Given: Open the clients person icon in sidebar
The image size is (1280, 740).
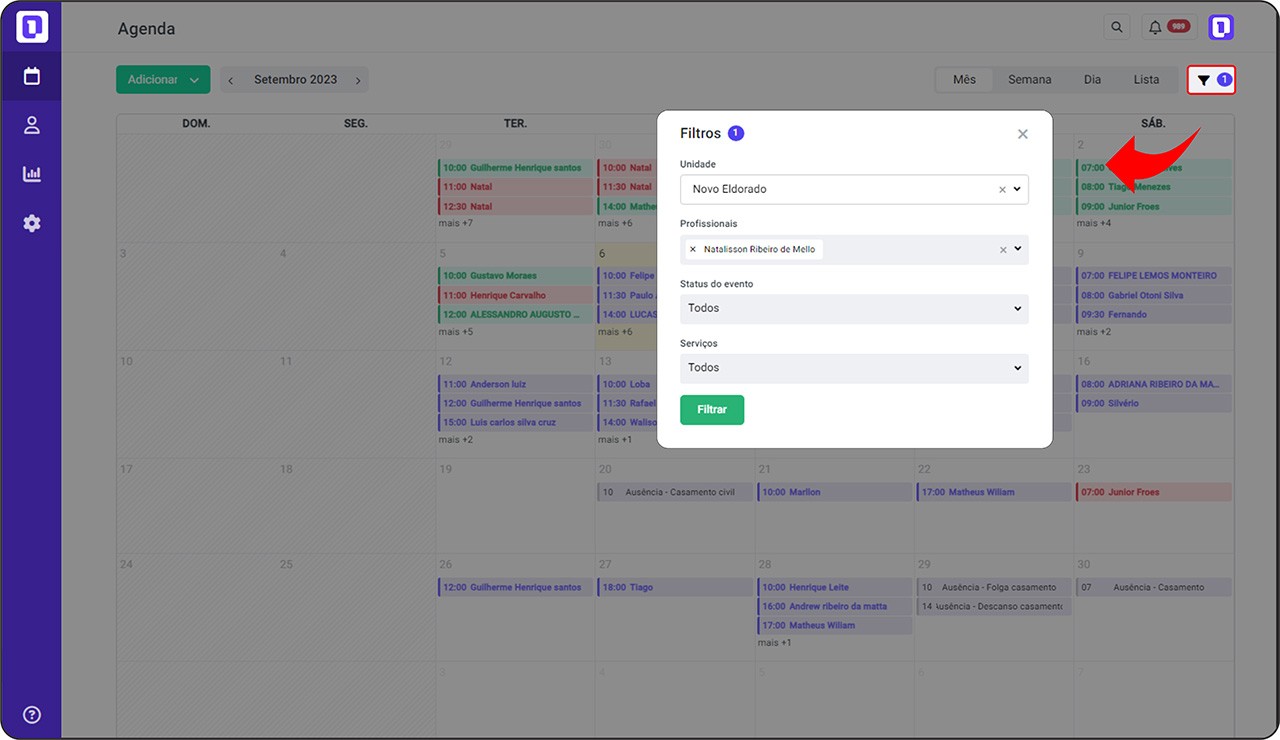Looking at the screenshot, I should pos(32,125).
